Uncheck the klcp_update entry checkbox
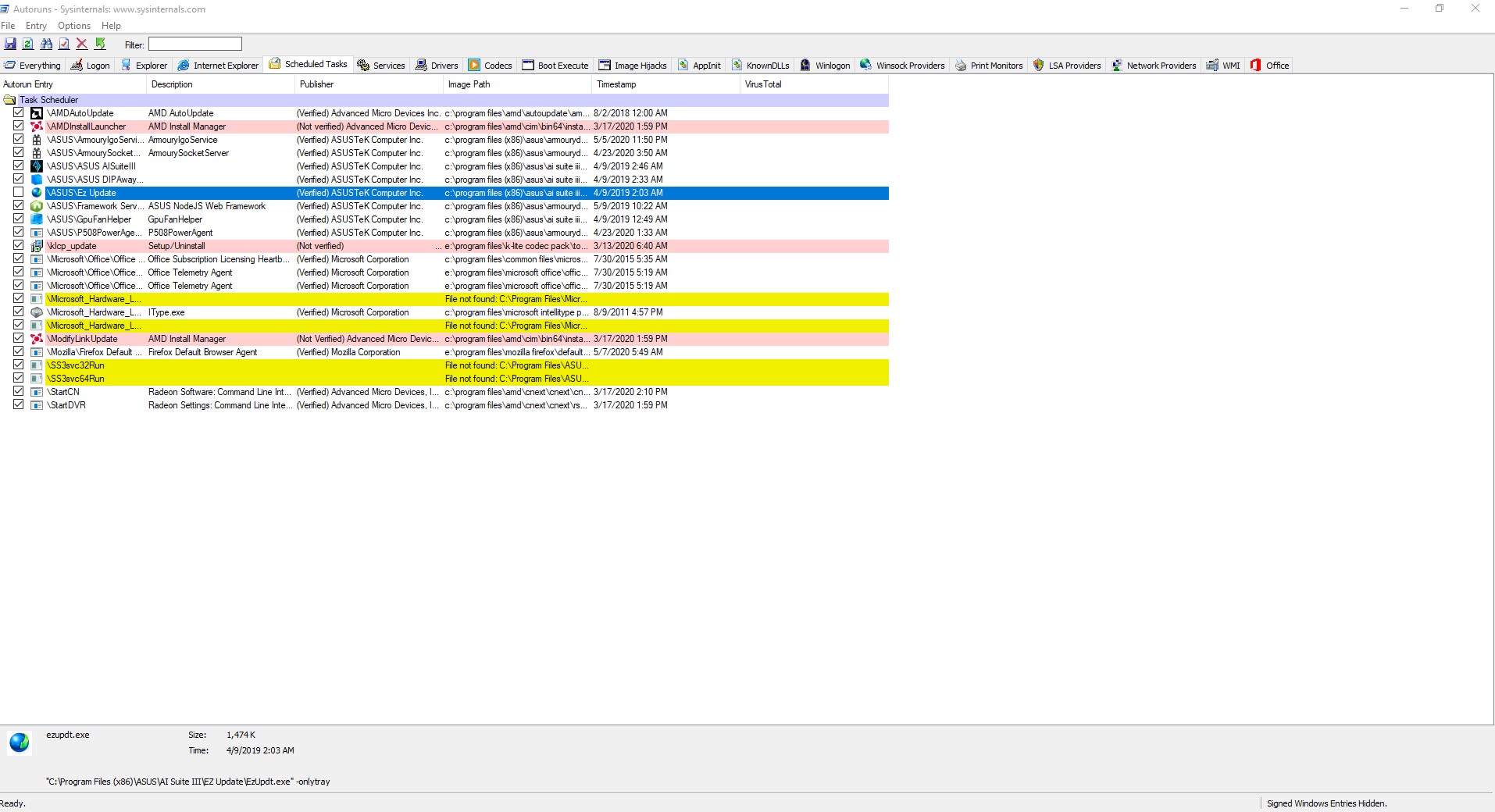 18,245
